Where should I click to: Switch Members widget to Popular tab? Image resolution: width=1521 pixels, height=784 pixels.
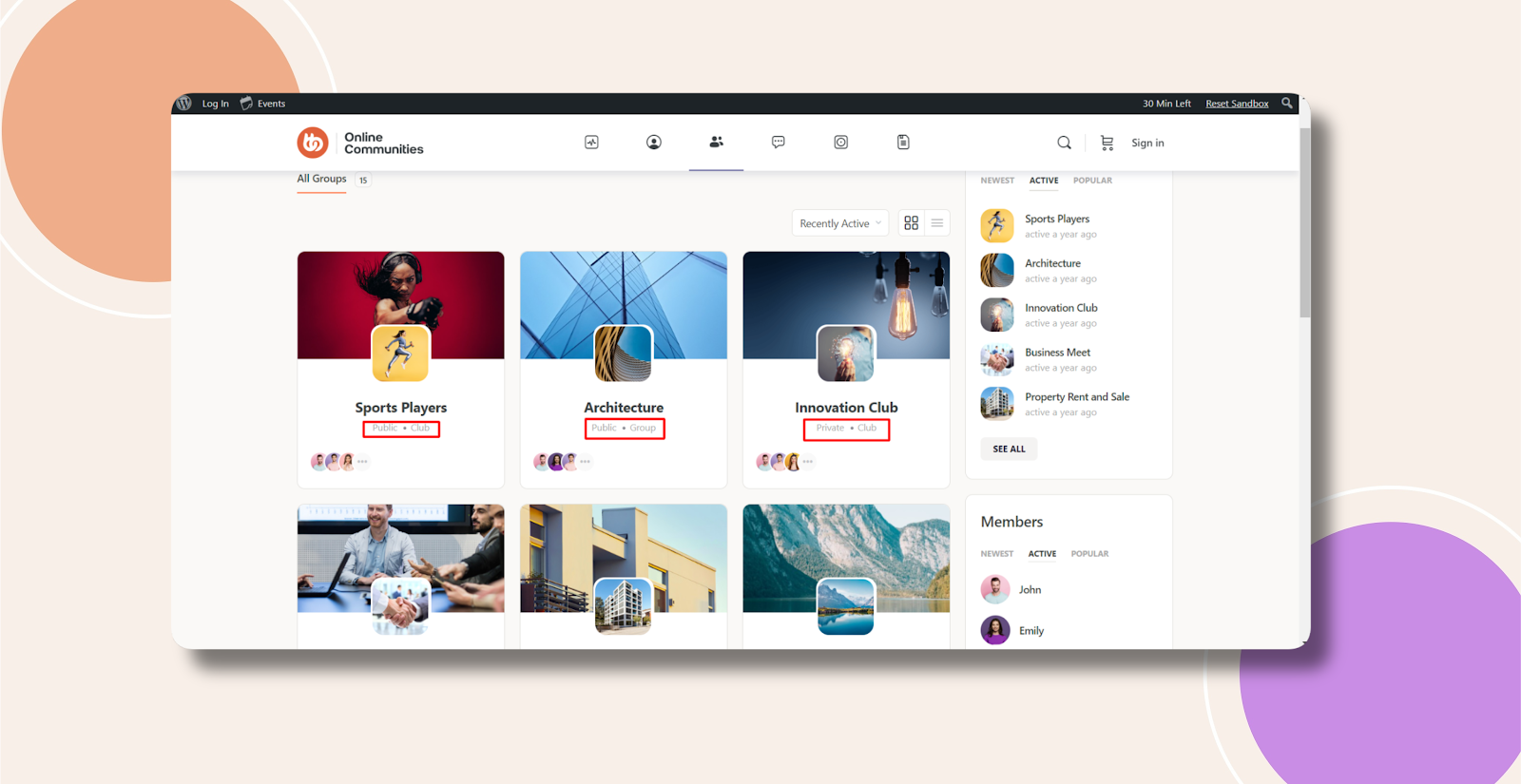point(1089,554)
